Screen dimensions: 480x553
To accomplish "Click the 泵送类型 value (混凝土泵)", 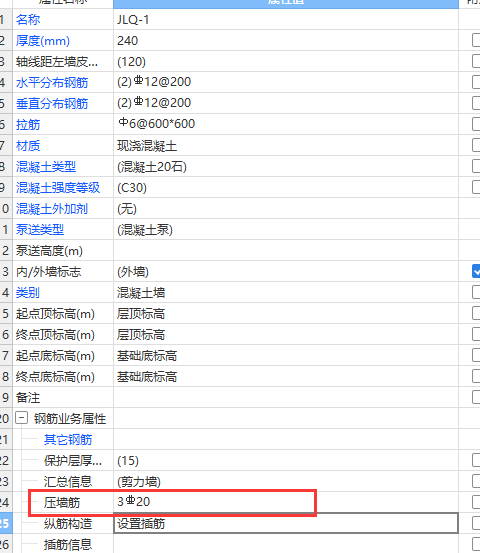I will coord(145,230).
